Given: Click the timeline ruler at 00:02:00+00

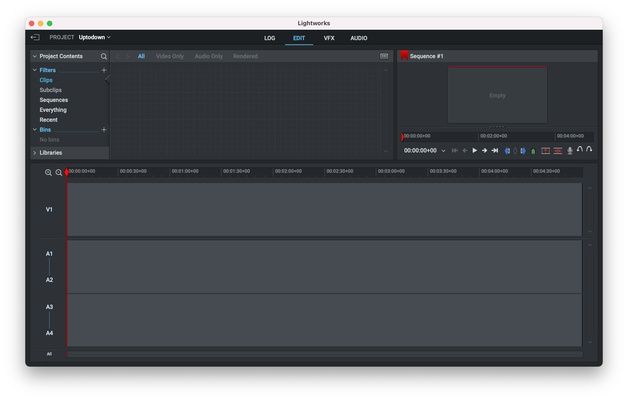Looking at the screenshot, I should [x=288, y=171].
